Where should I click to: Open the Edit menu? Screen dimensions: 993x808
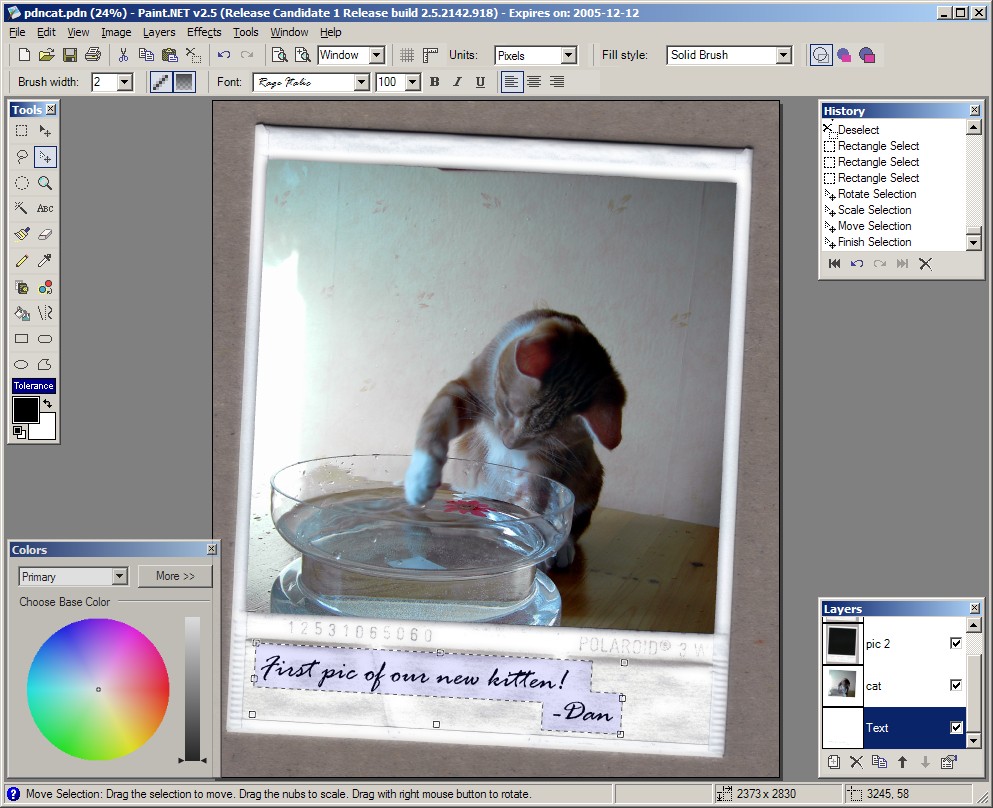coord(46,32)
